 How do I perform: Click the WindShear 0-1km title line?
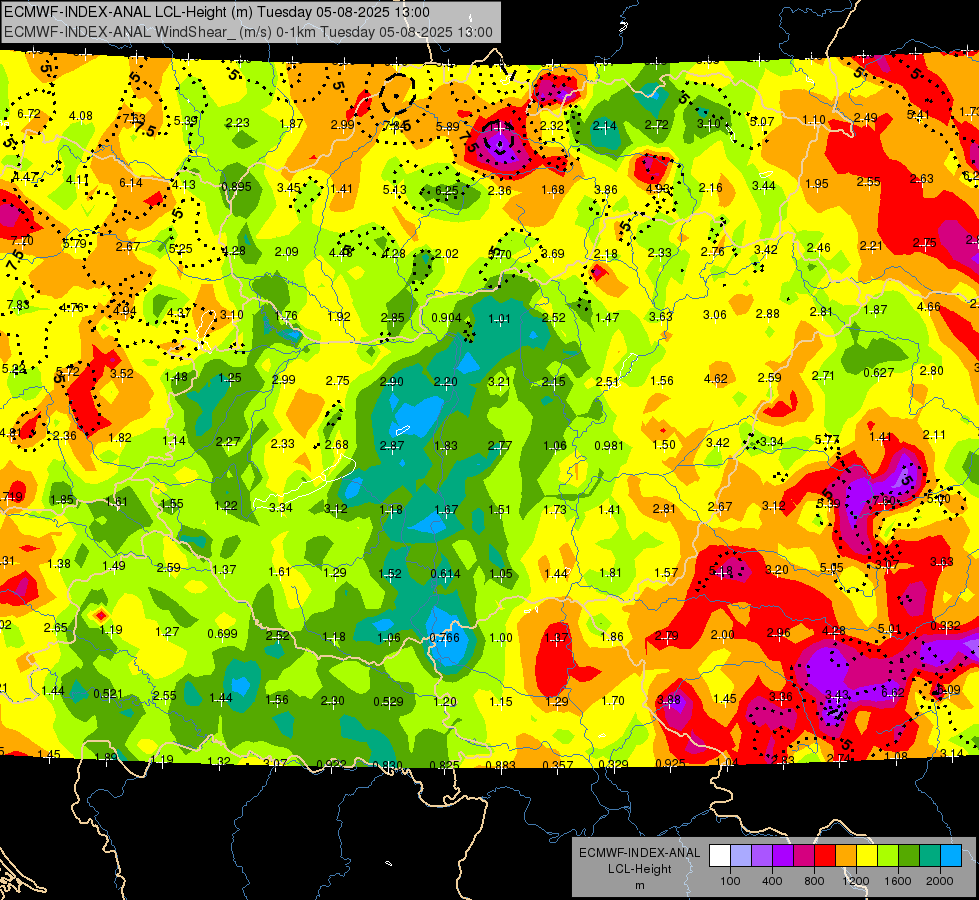click(x=248, y=32)
